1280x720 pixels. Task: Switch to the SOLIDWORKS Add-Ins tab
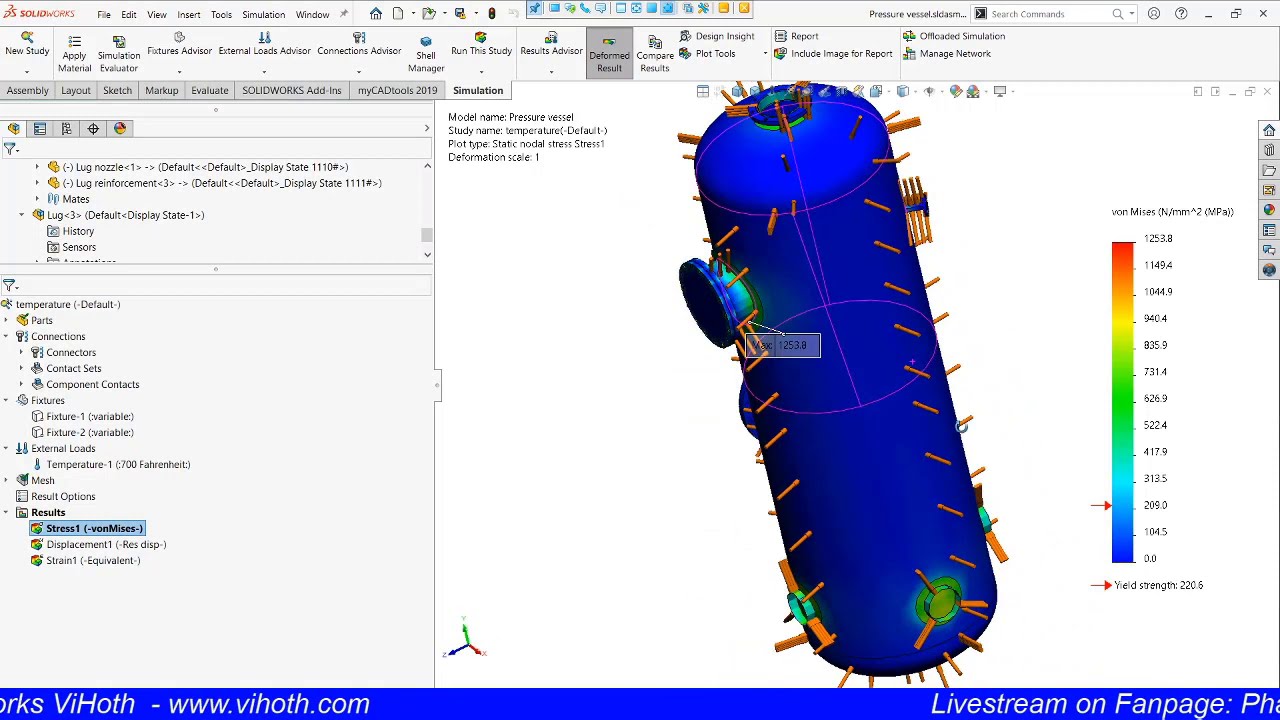point(291,90)
